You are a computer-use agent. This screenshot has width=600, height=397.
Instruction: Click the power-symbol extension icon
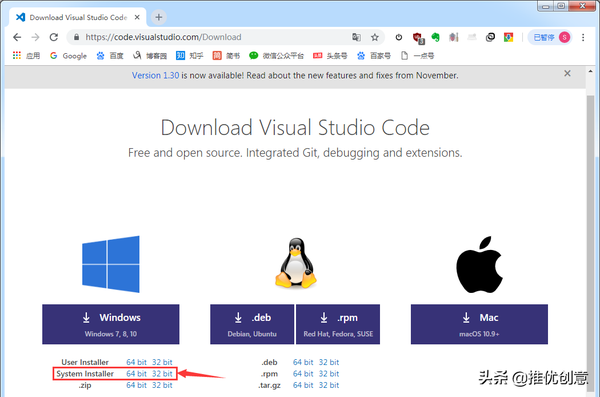(x=399, y=37)
